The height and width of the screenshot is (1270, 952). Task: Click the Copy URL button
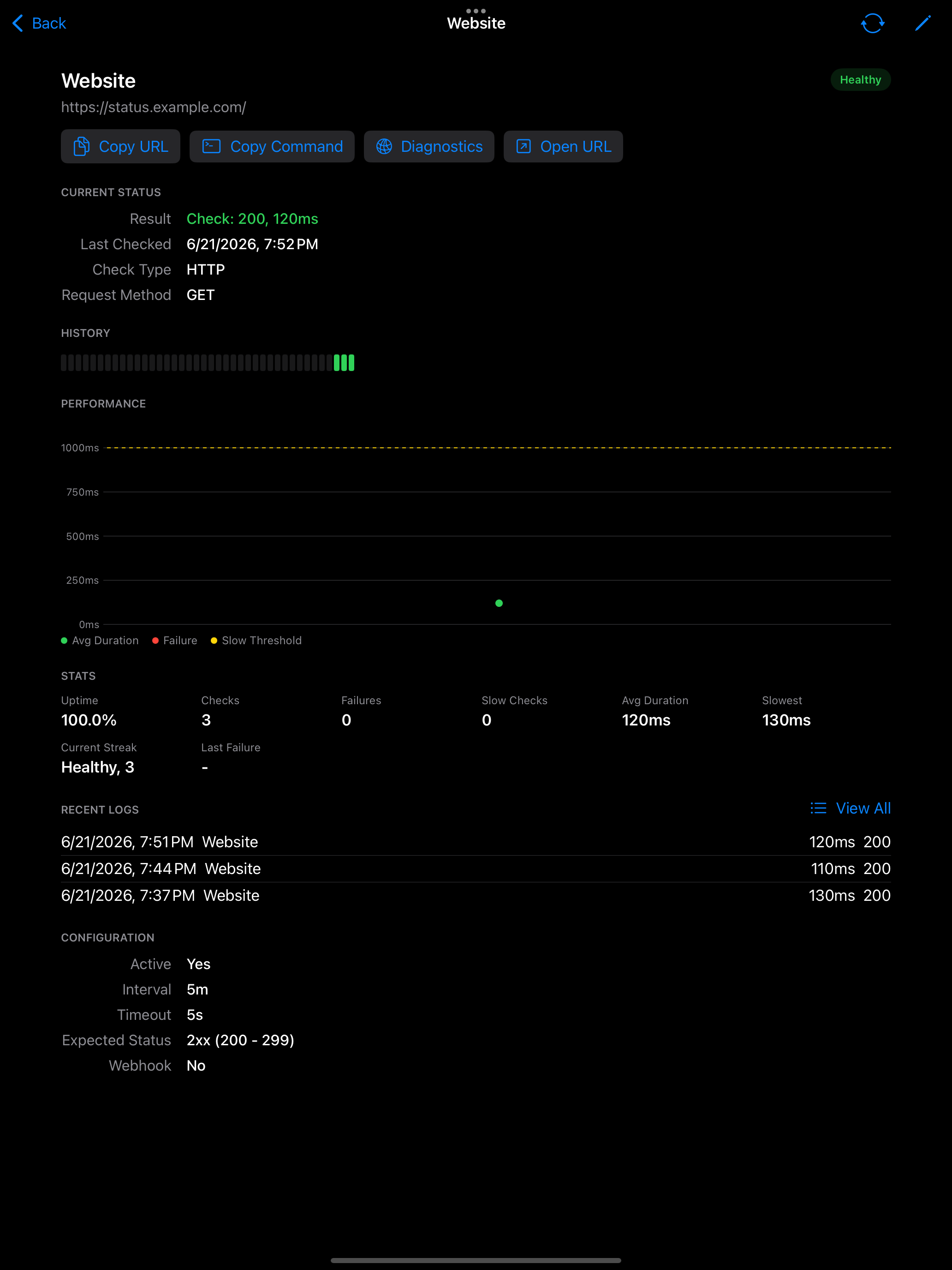pyautogui.click(x=120, y=146)
